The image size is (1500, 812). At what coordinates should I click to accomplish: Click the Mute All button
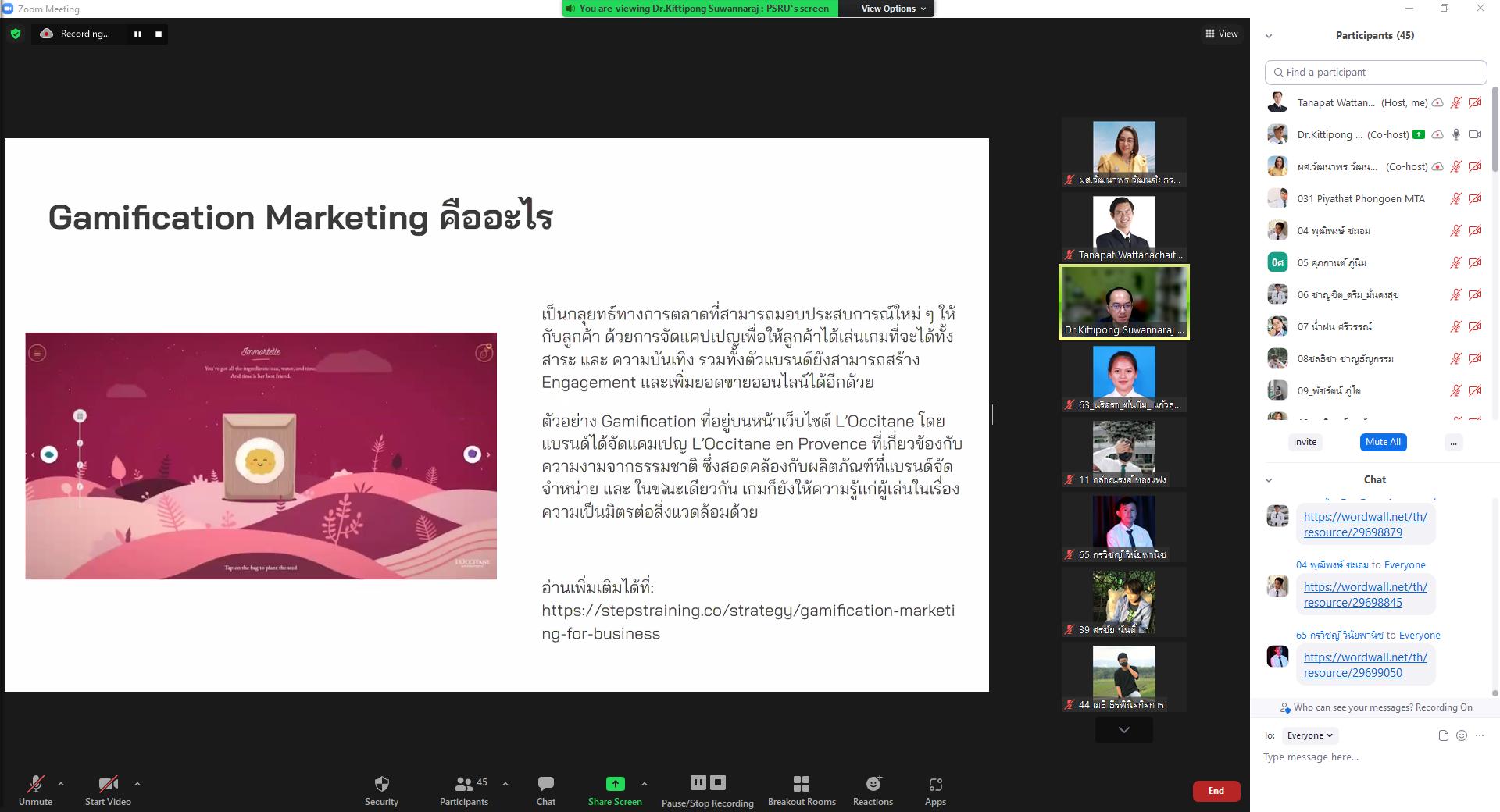tap(1383, 442)
